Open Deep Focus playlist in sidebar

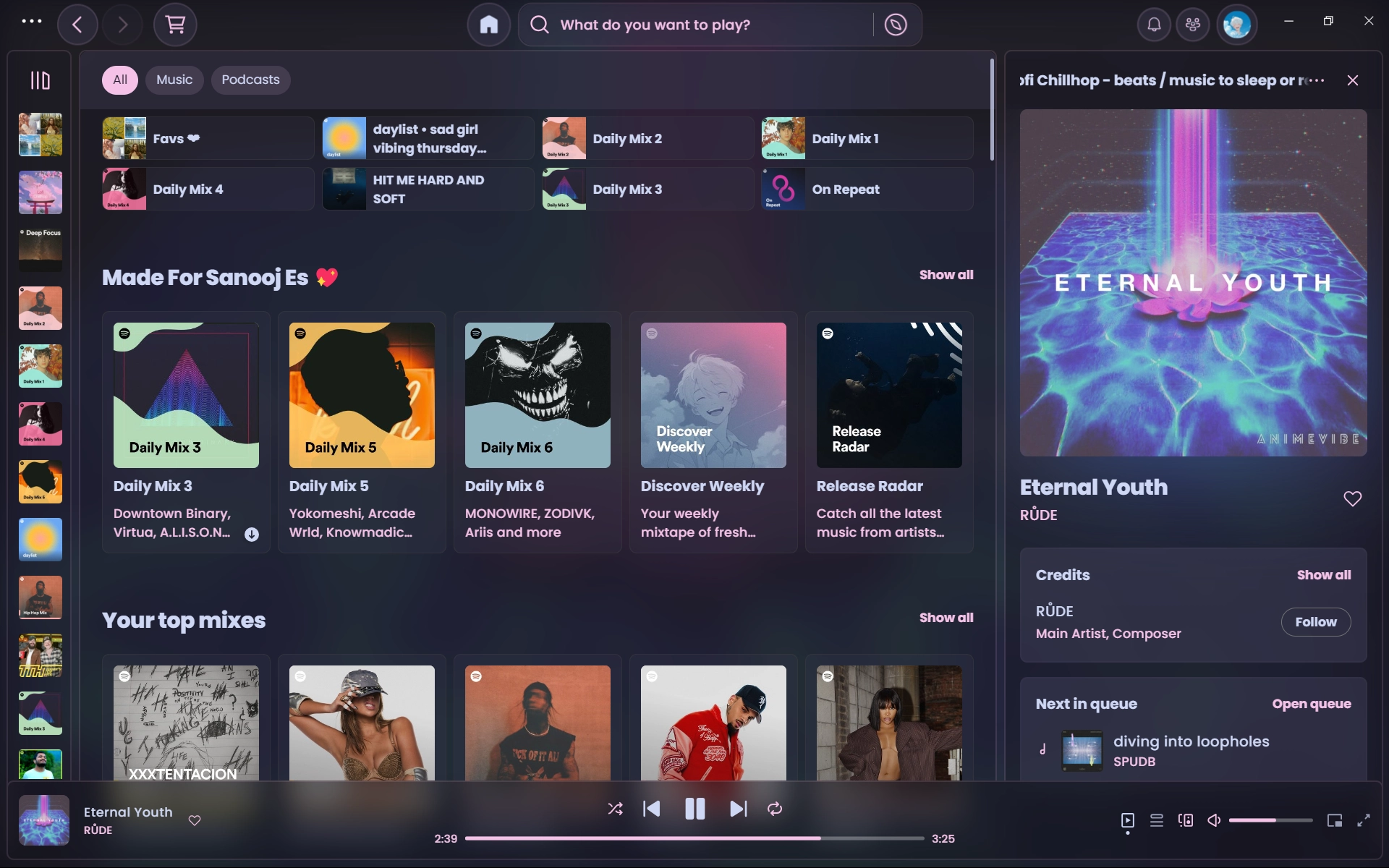click(40, 250)
